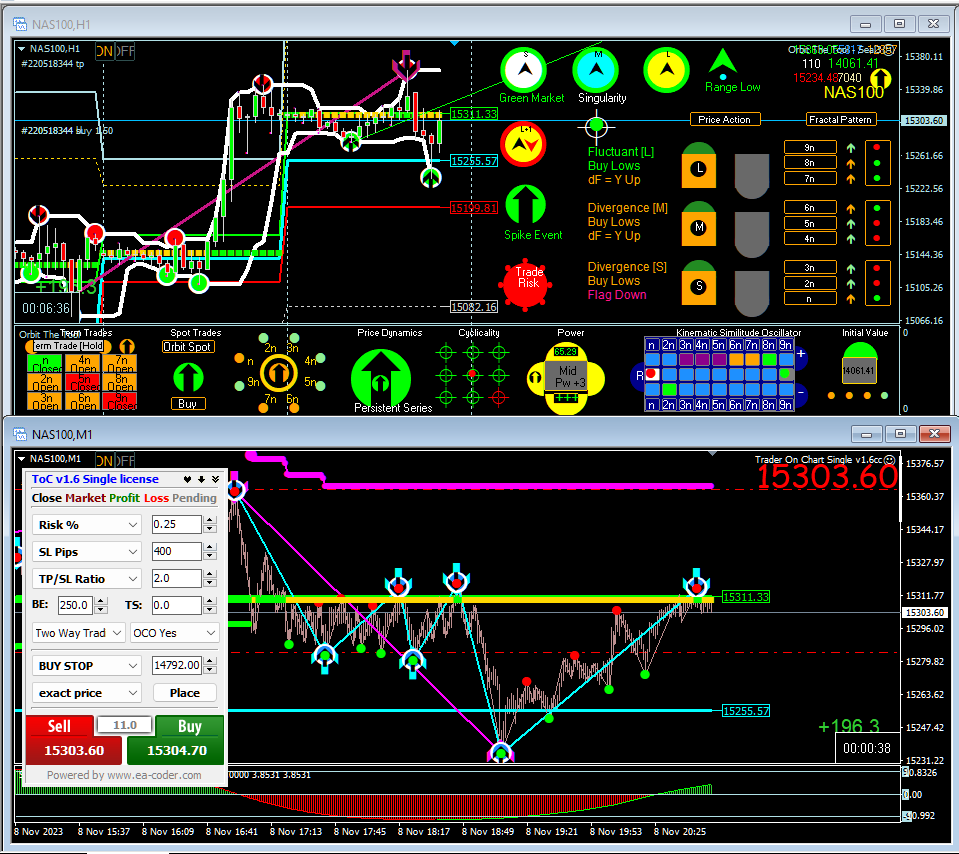Image resolution: width=959 pixels, height=854 pixels.
Task: Click the Place order button
Action: pos(185,692)
